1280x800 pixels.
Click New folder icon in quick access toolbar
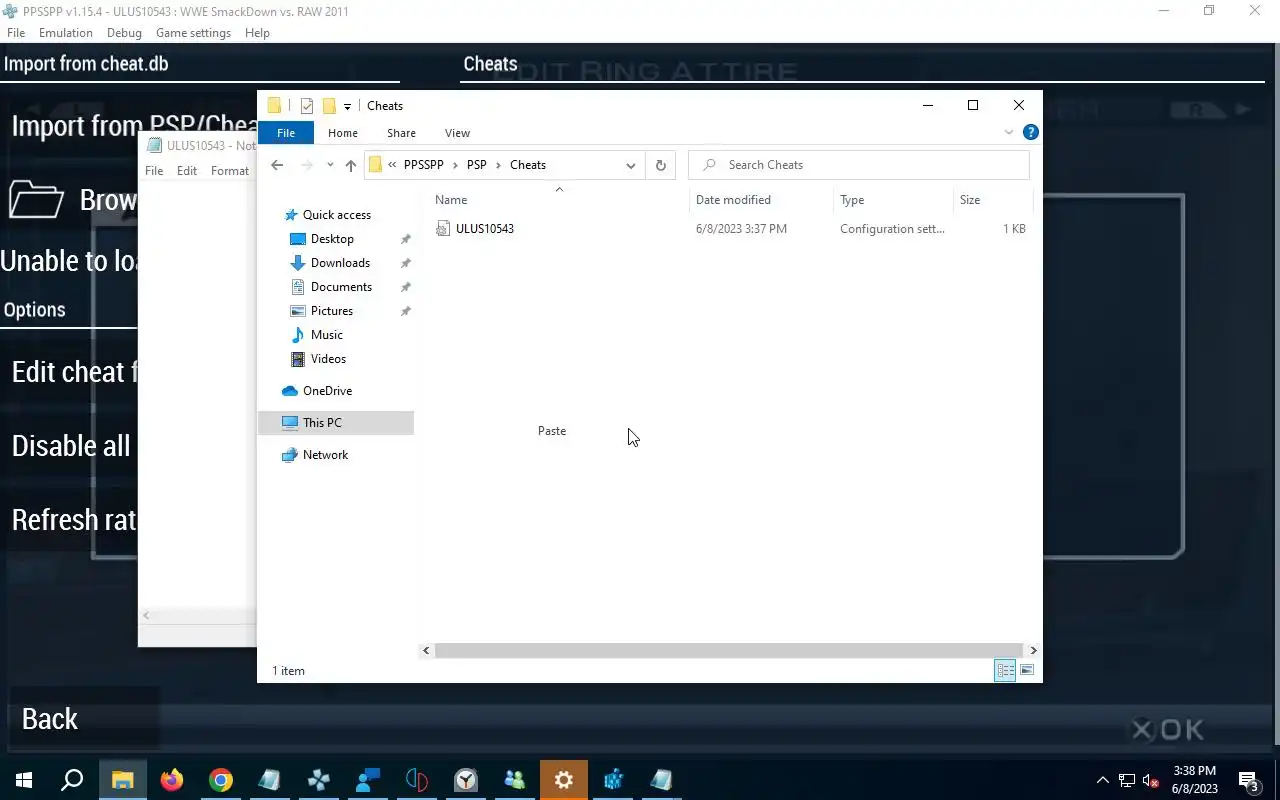(329, 106)
